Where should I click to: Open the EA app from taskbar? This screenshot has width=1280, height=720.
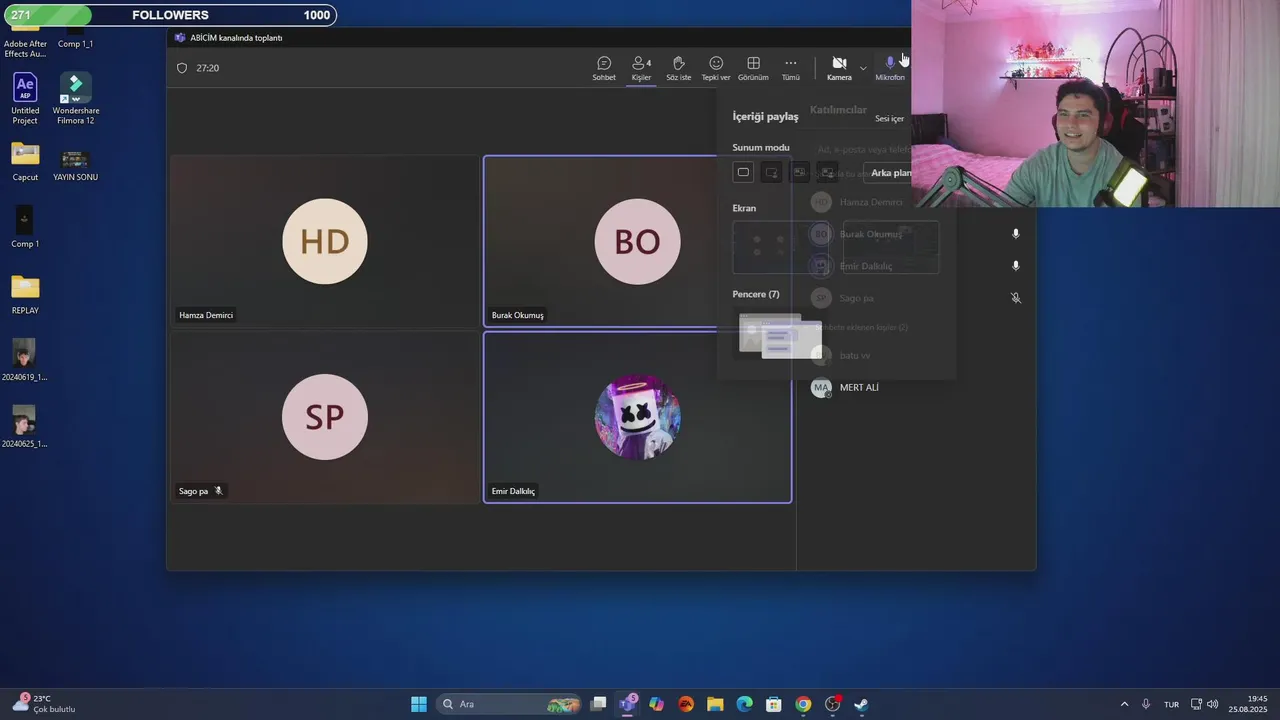pyautogui.click(x=686, y=704)
